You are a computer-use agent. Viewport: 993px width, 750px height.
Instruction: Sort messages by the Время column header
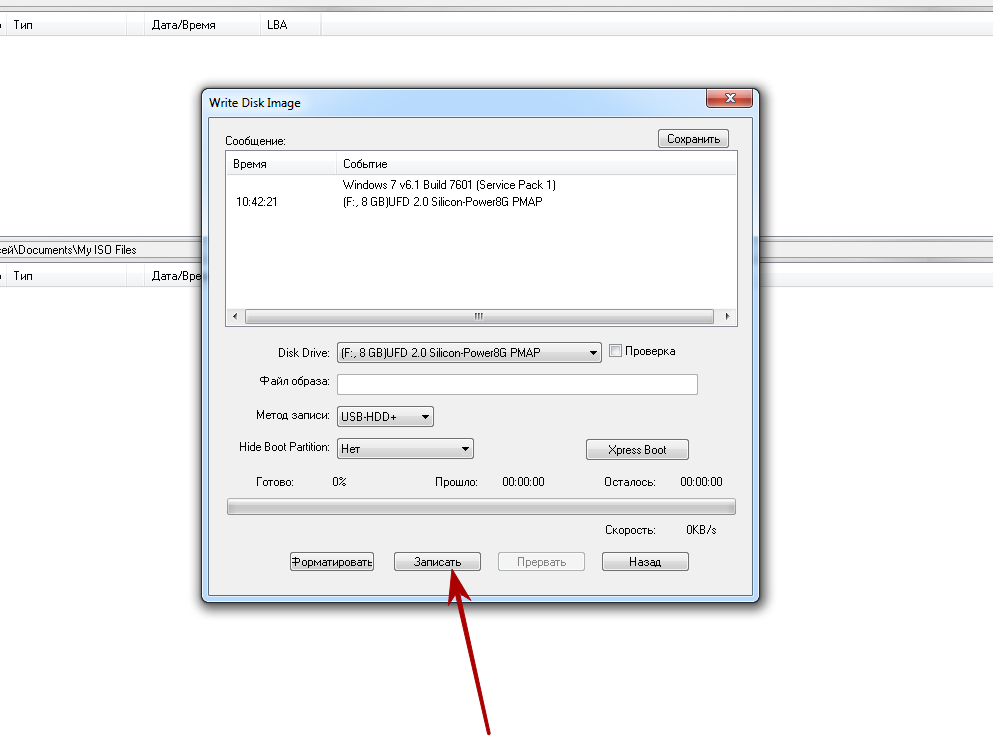(281, 164)
